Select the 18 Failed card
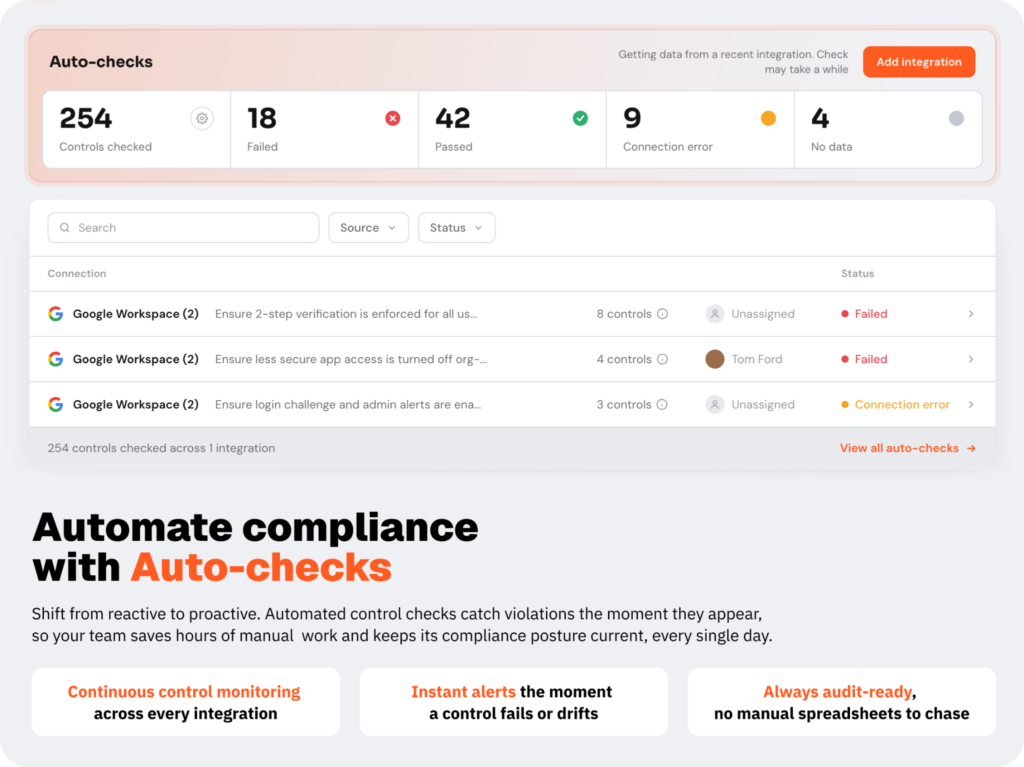 pyautogui.click(x=325, y=129)
